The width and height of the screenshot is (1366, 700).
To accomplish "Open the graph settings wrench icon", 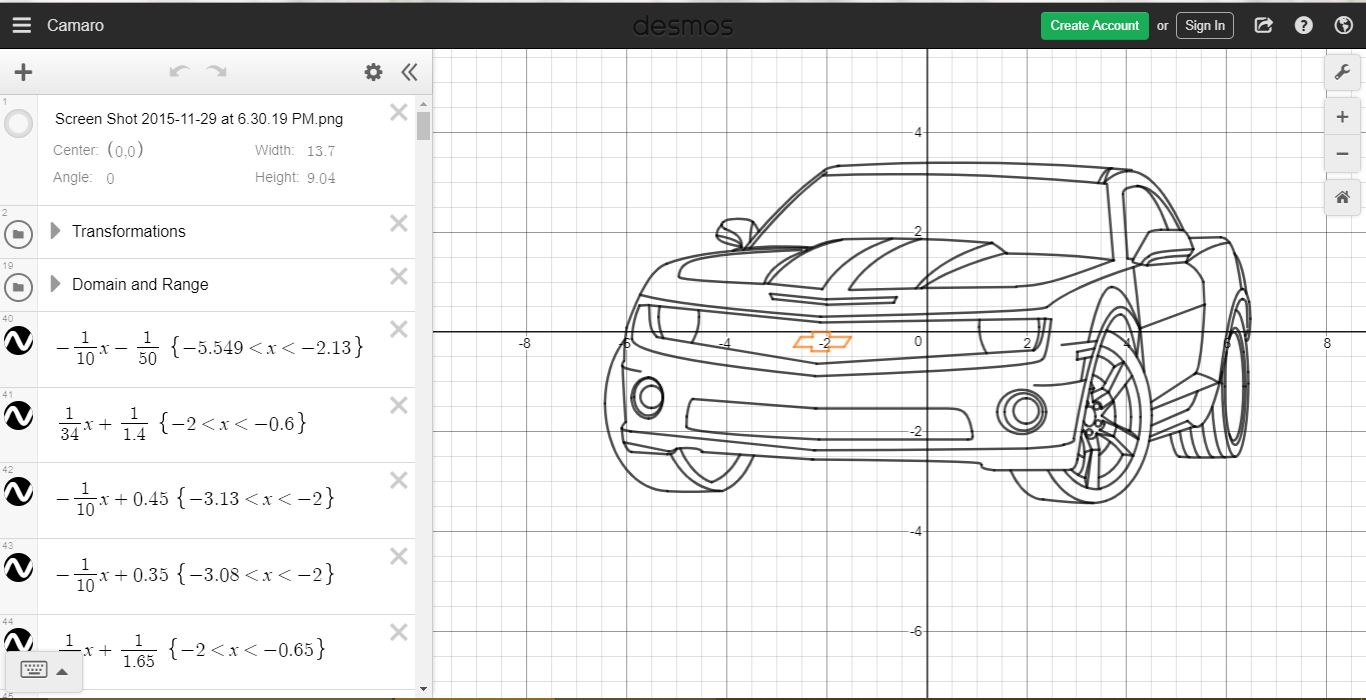I will [x=1343, y=71].
